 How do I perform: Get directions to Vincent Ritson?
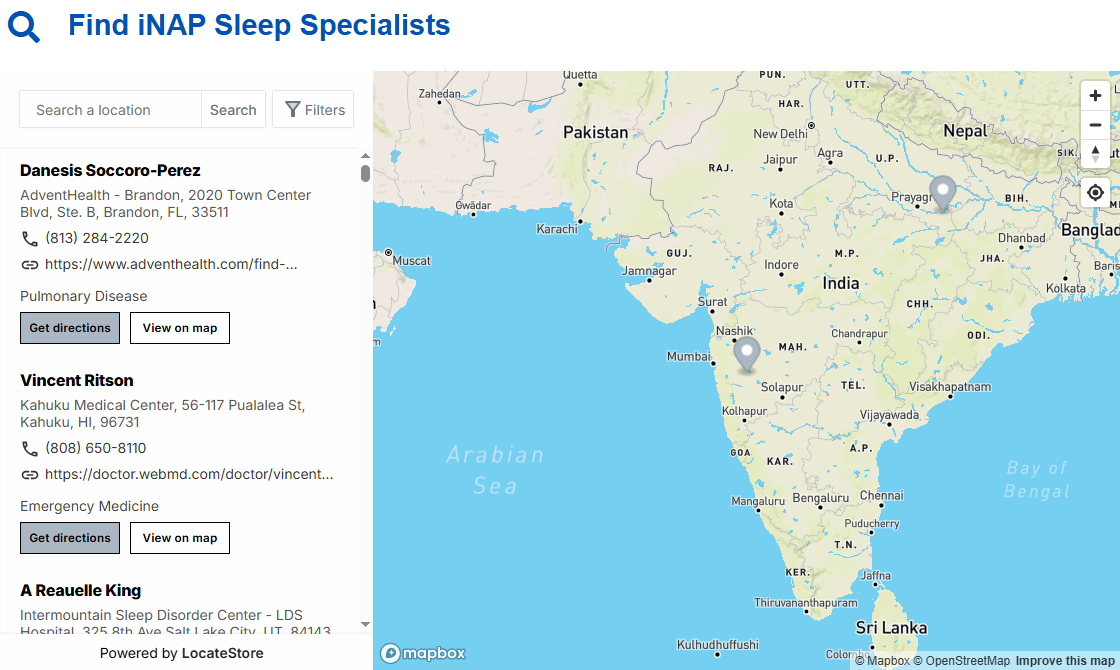click(x=70, y=538)
